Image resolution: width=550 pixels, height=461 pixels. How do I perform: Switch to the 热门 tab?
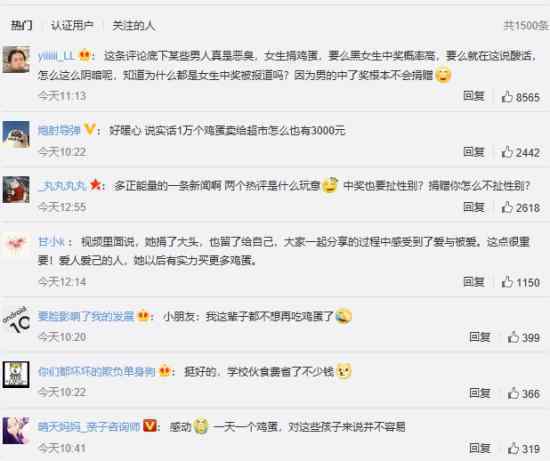(x=22, y=26)
